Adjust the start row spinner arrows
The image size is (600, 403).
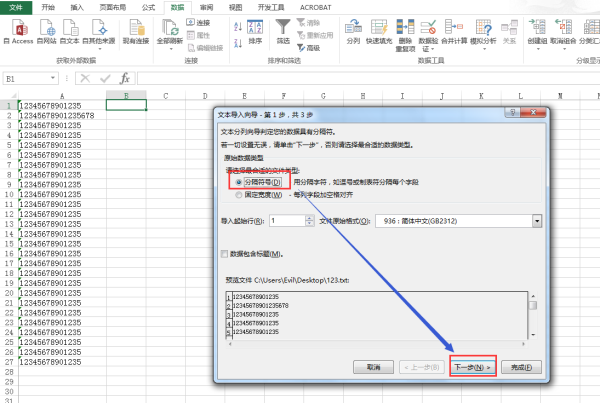point(310,221)
